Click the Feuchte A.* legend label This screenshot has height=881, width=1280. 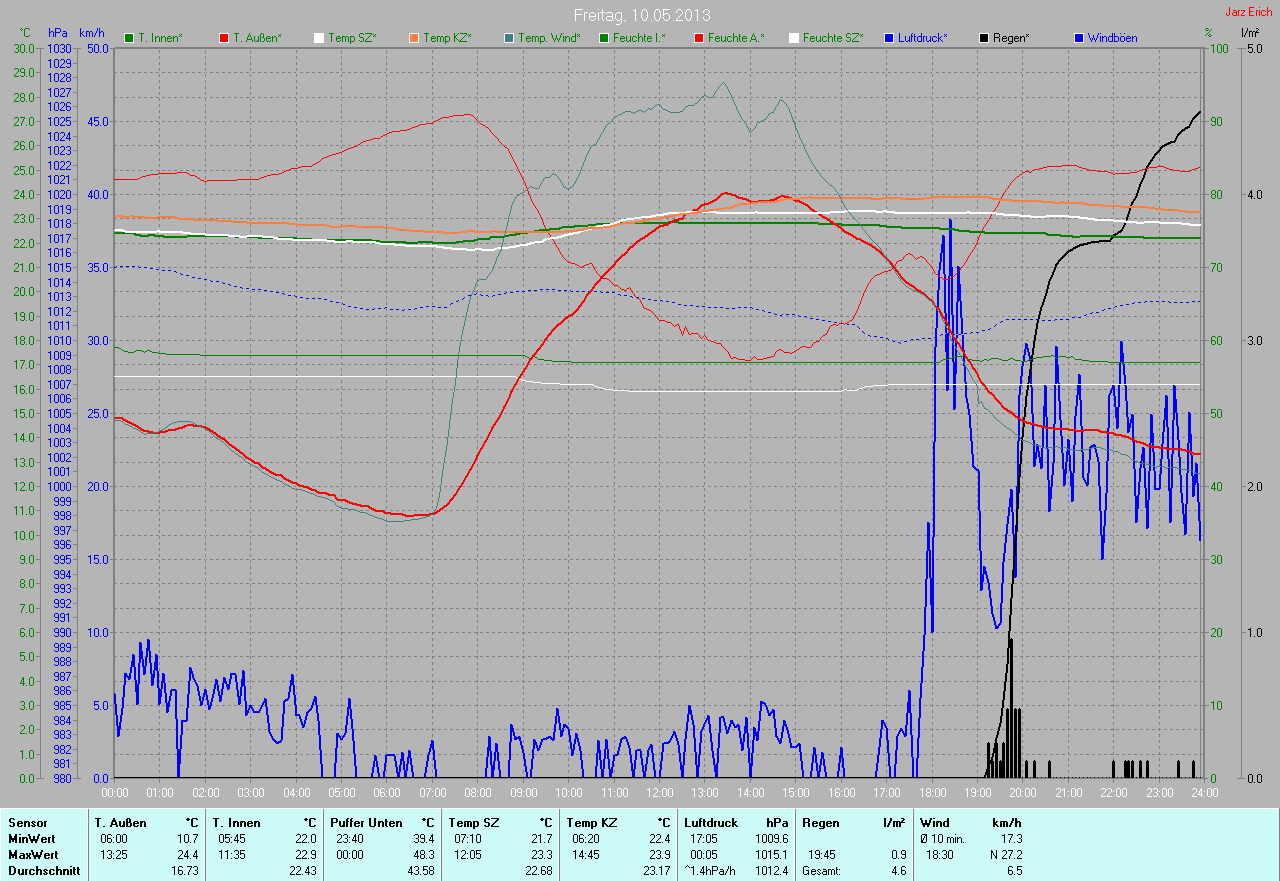(735, 38)
